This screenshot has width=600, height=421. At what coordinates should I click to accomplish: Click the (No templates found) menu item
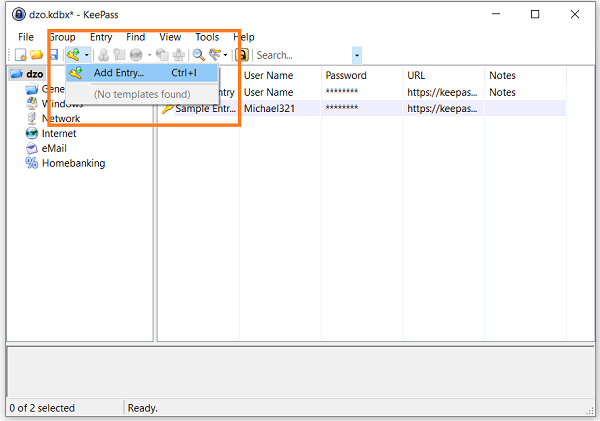(142, 94)
